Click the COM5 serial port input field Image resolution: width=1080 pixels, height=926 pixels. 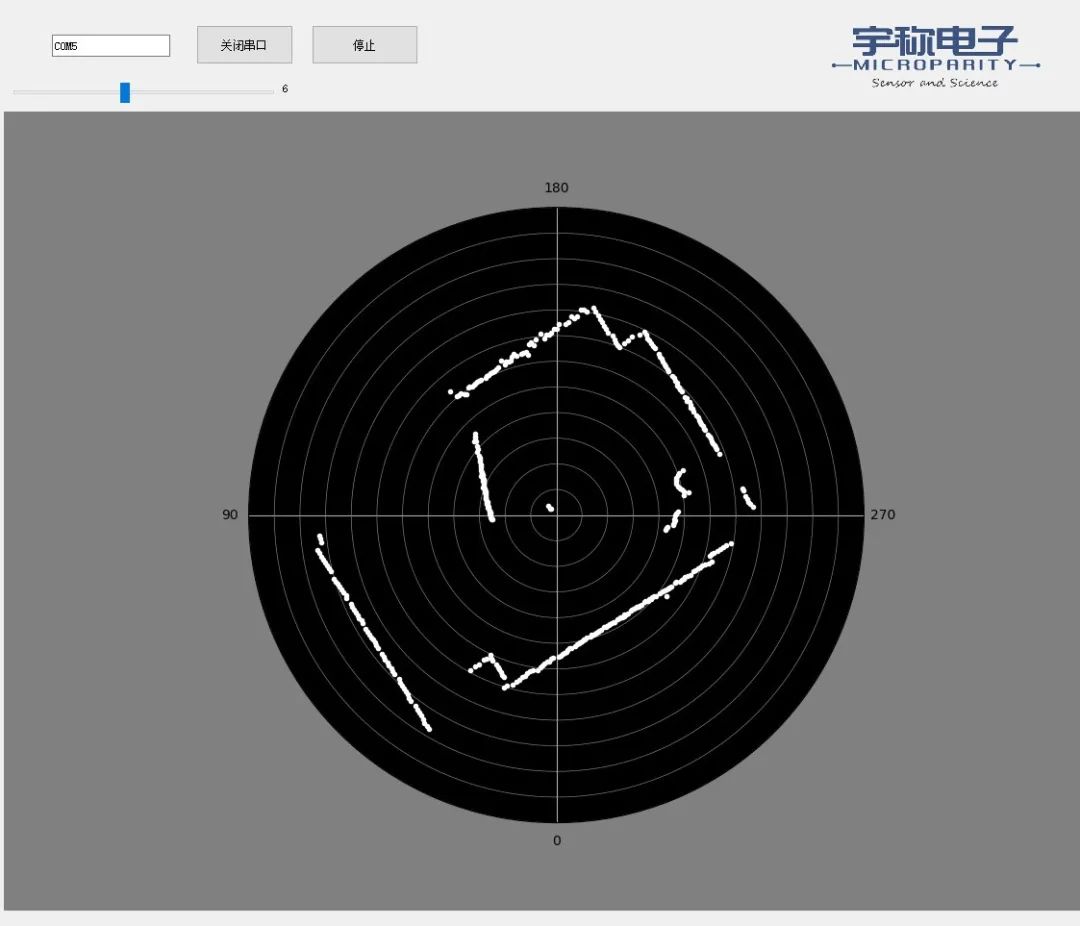click(111, 46)
